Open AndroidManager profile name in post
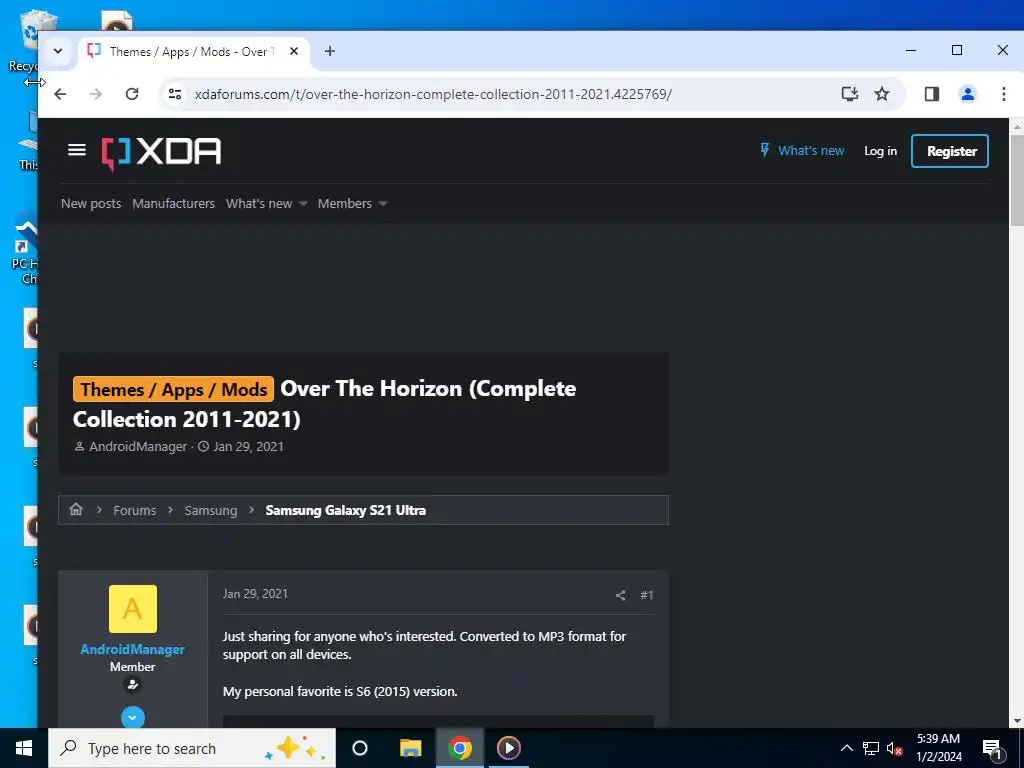1024x768 pixels. point(133,649)
